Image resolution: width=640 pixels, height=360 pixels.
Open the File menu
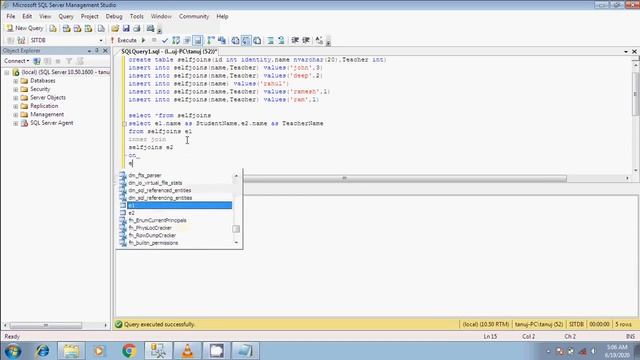click(11, 16)
